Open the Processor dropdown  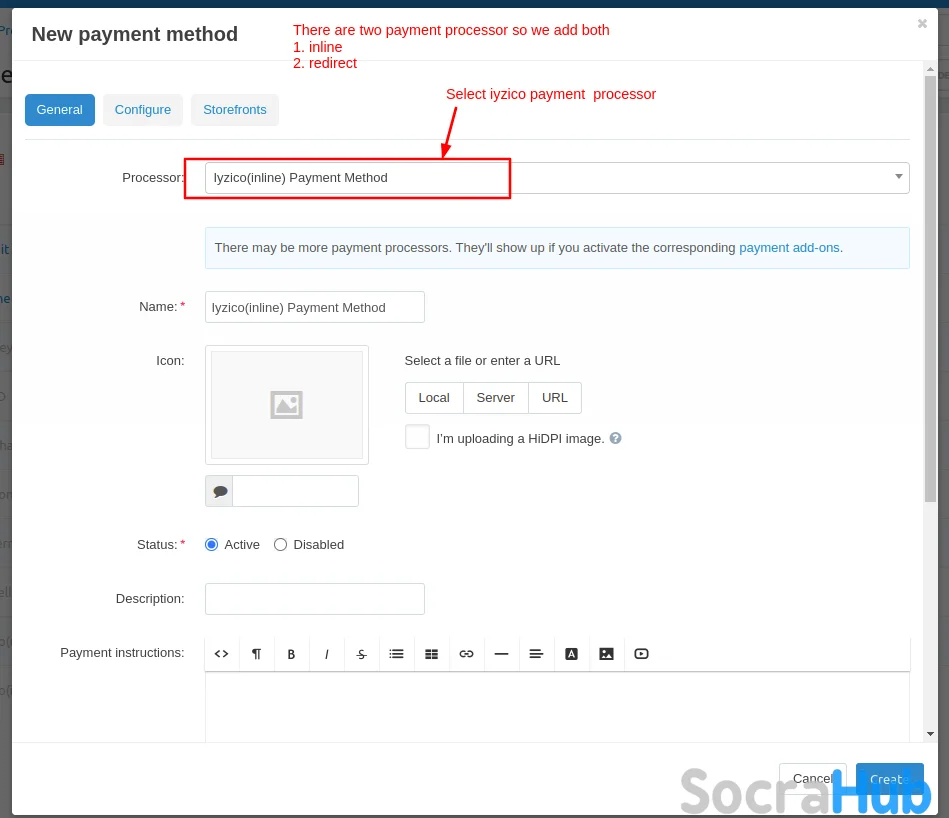coord(557,178)
